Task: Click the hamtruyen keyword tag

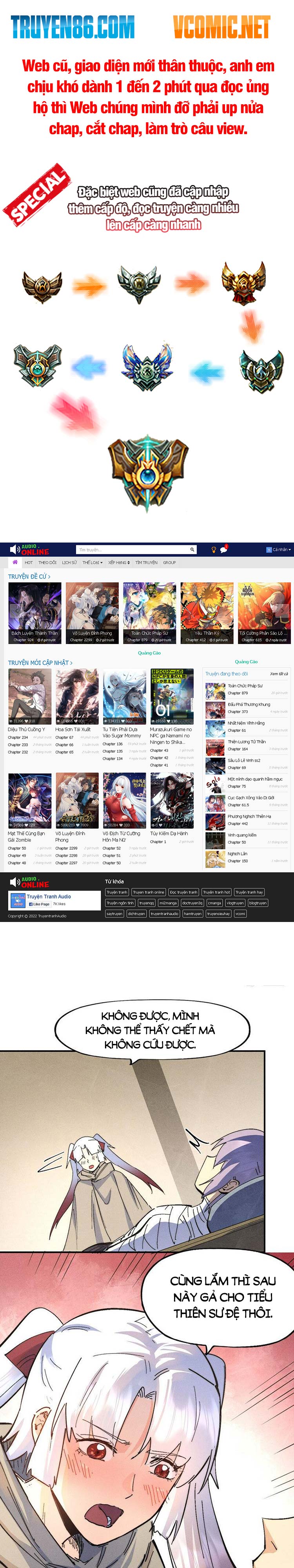Action: point(193,914)
